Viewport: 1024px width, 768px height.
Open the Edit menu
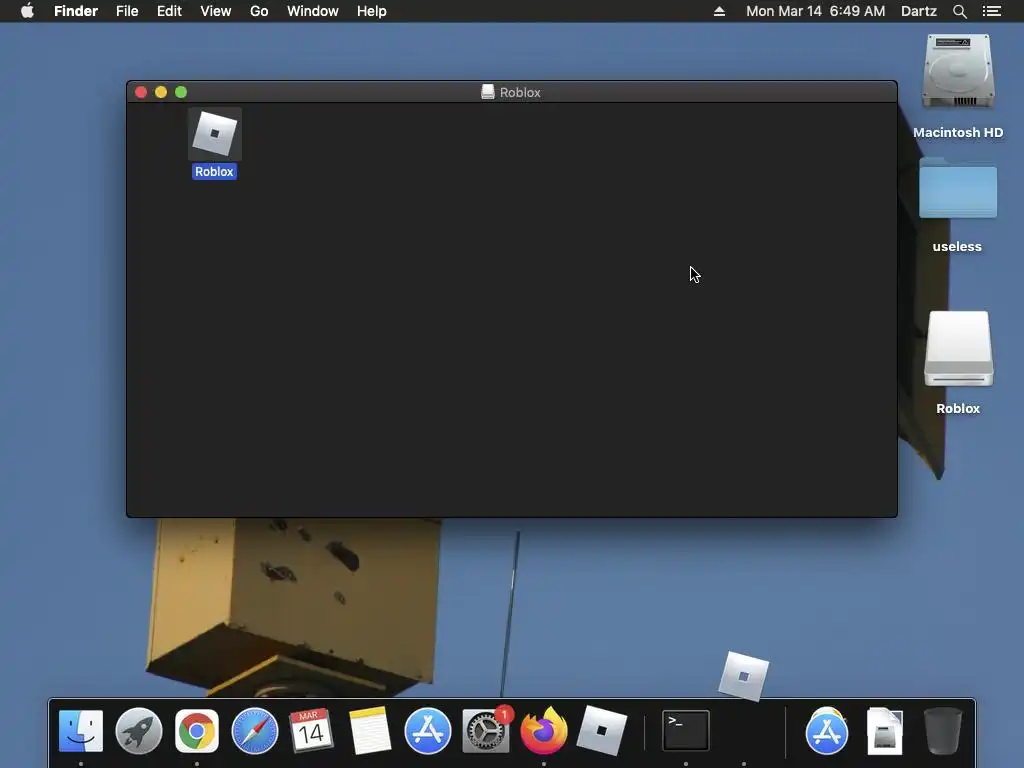(169, 11)
